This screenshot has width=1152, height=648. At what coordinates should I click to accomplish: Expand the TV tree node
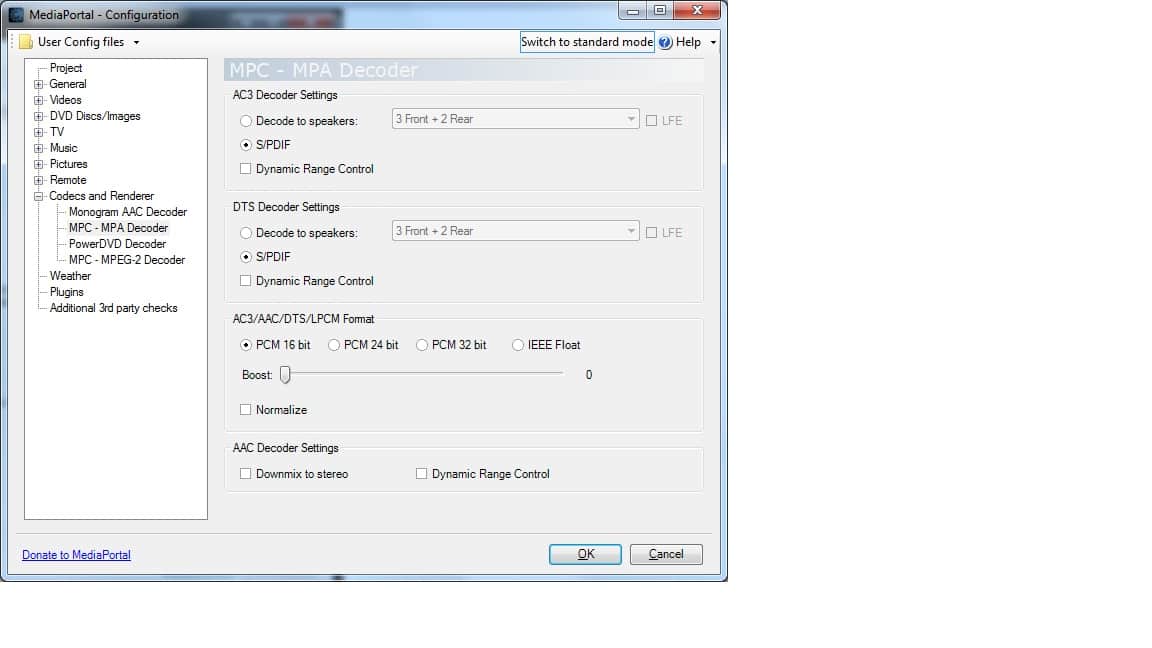(39, 132)
